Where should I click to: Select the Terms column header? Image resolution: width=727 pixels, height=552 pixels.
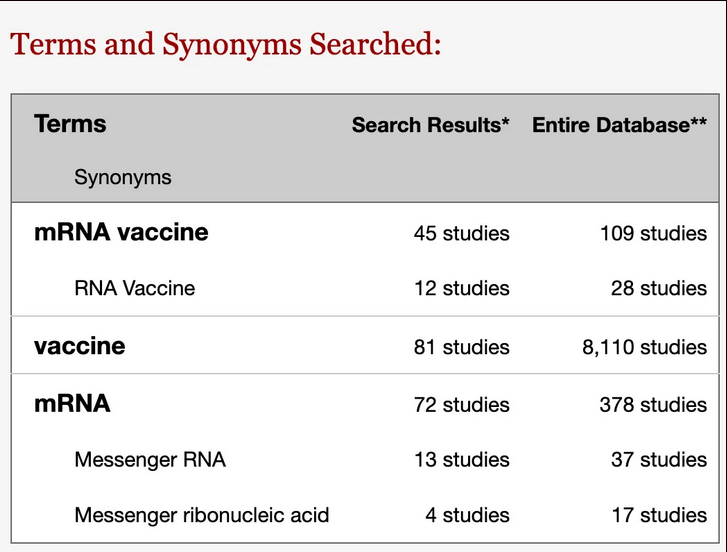[70, 124]
